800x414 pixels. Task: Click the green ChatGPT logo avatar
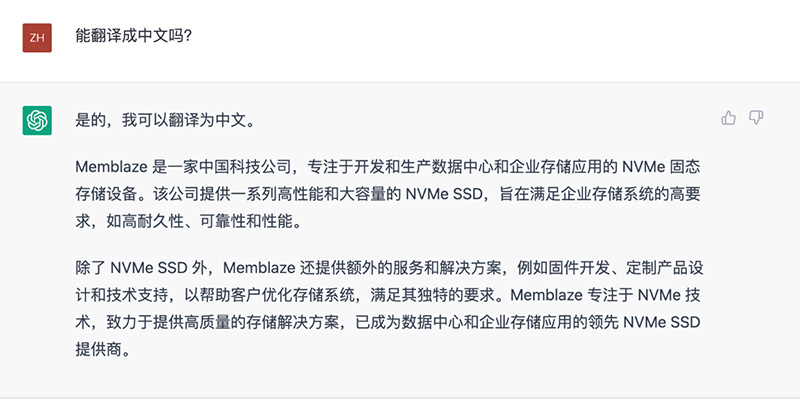click(37, 120)
